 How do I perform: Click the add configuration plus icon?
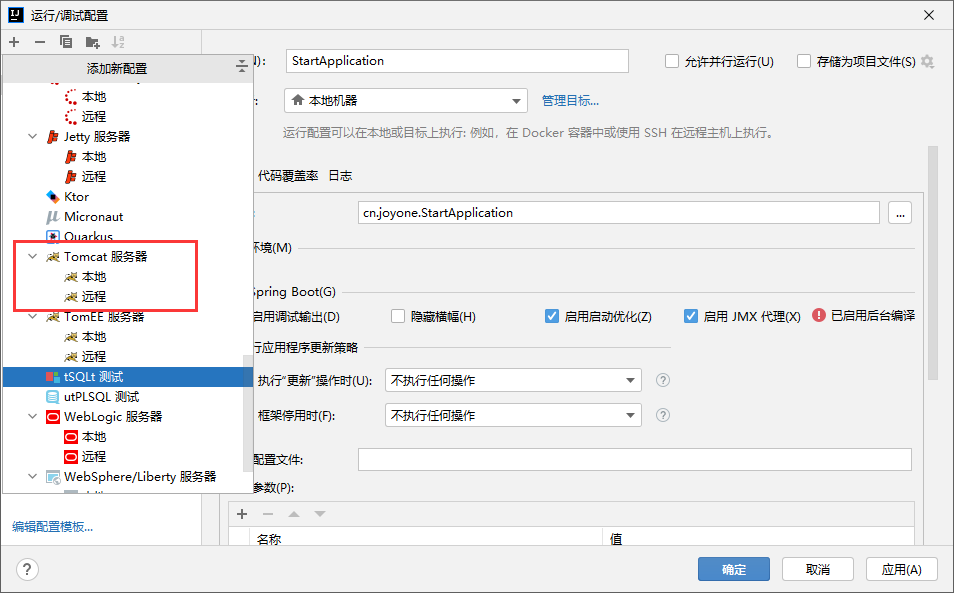(15, 42)
